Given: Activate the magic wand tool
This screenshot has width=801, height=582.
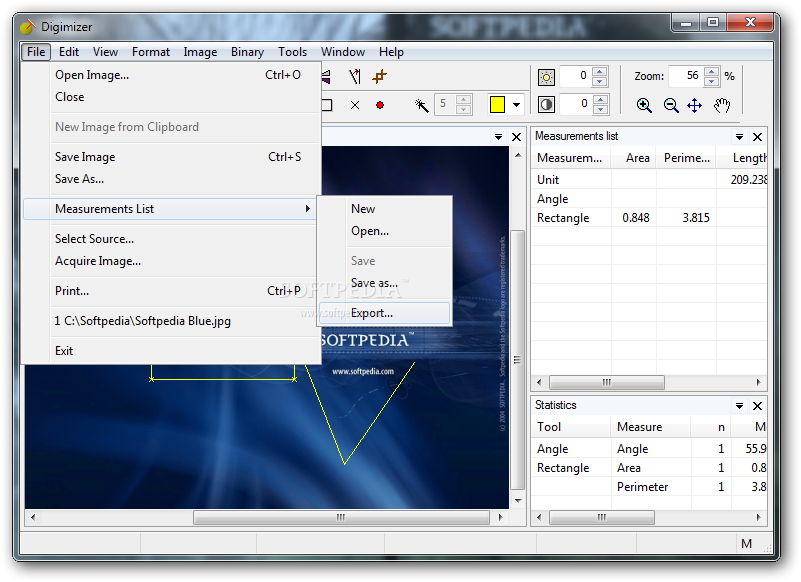Looking at the screenshot, I should pyautogui.click(x=421, y=105).
